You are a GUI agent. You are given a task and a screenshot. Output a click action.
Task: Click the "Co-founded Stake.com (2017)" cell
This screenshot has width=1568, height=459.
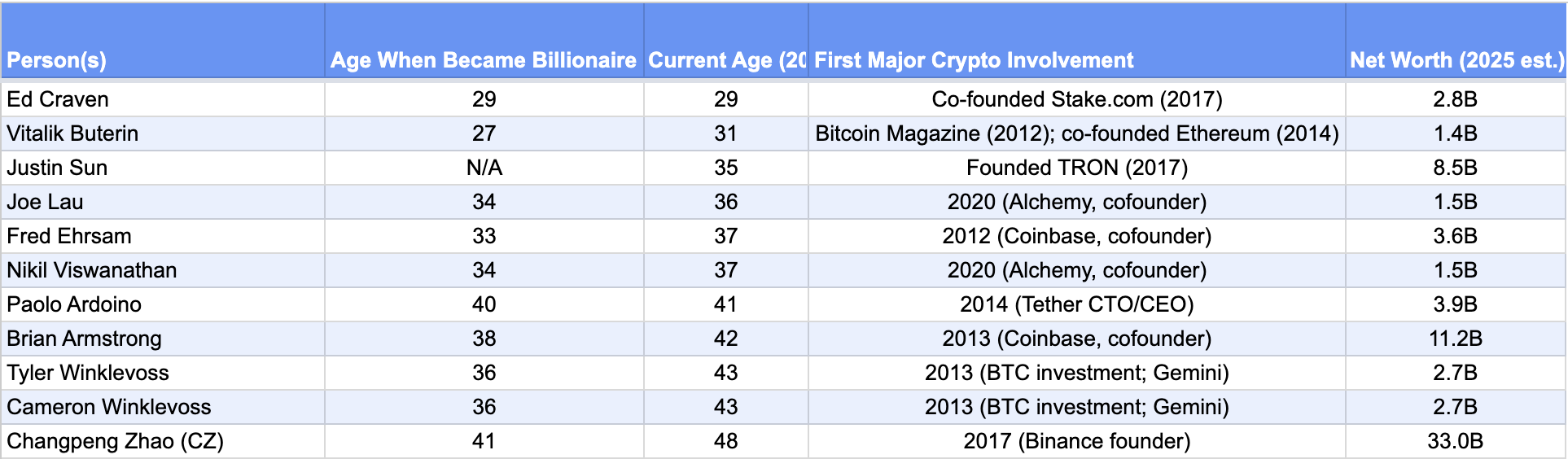coord(1076,99)
